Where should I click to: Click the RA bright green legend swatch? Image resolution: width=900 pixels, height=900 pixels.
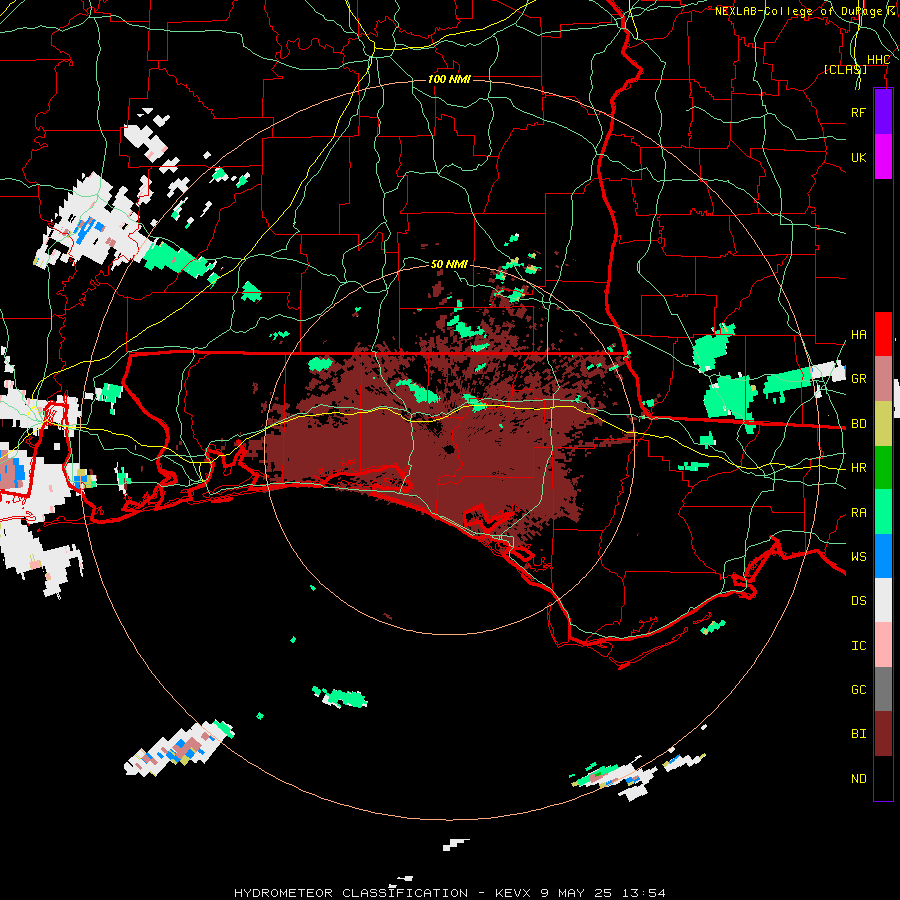pyautogui.click(x=883, y=512)
